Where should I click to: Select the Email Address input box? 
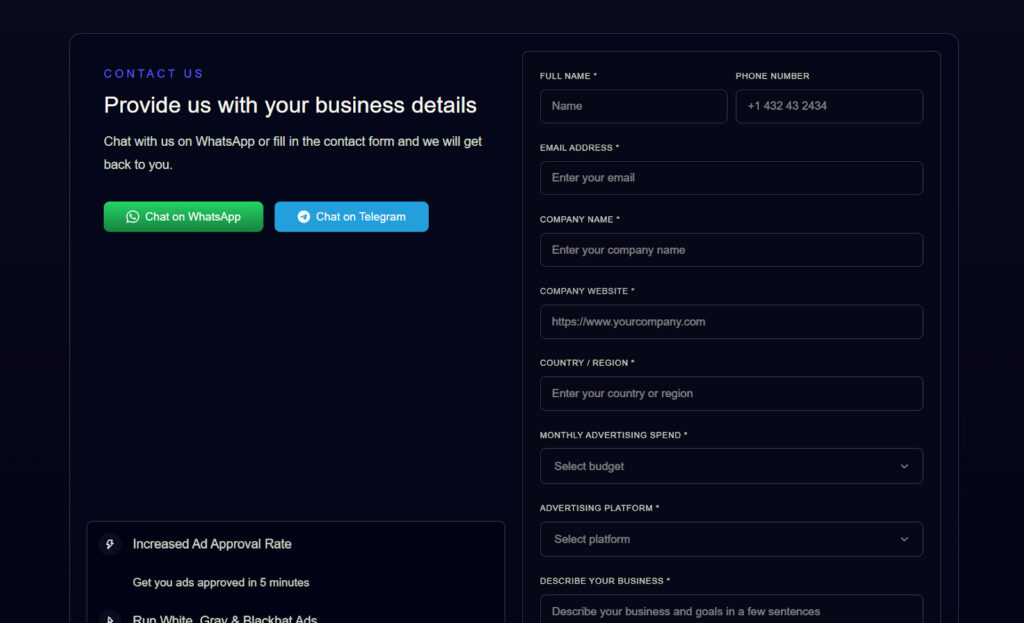[730, 178]
